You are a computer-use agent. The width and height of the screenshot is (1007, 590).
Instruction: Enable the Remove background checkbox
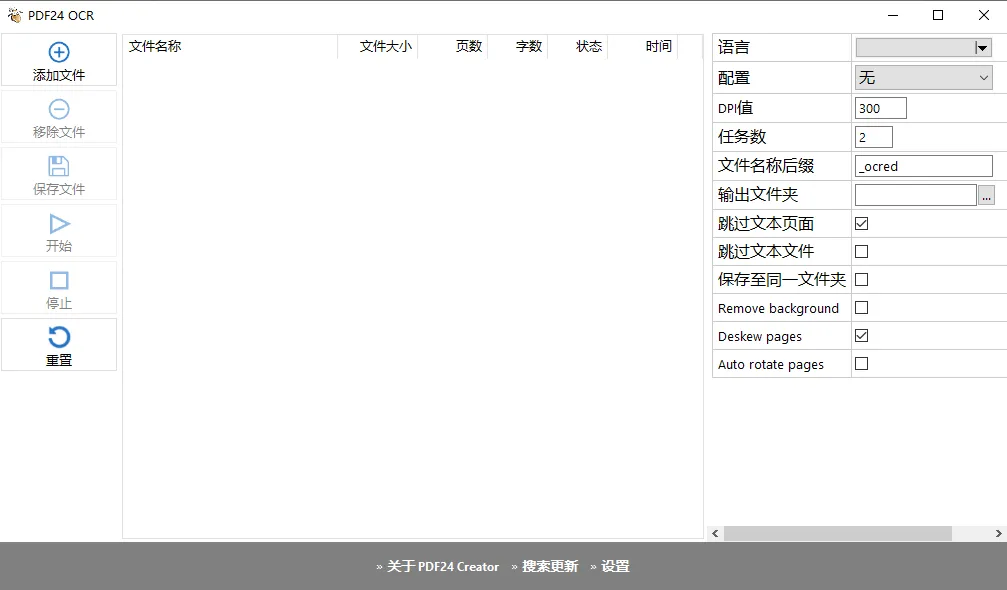click(x=861, y=308)
